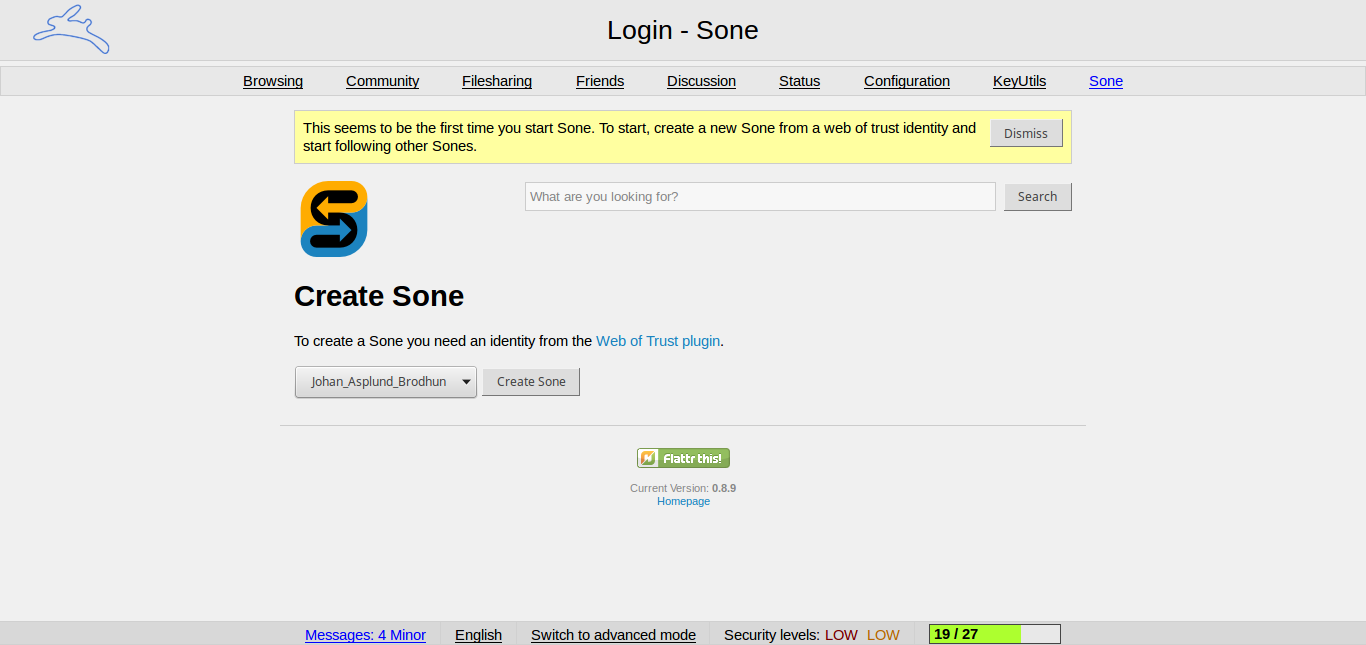Viewport: 1366px width, 645px height.
Task: Click the Search button
Action: click(1037, 197)
